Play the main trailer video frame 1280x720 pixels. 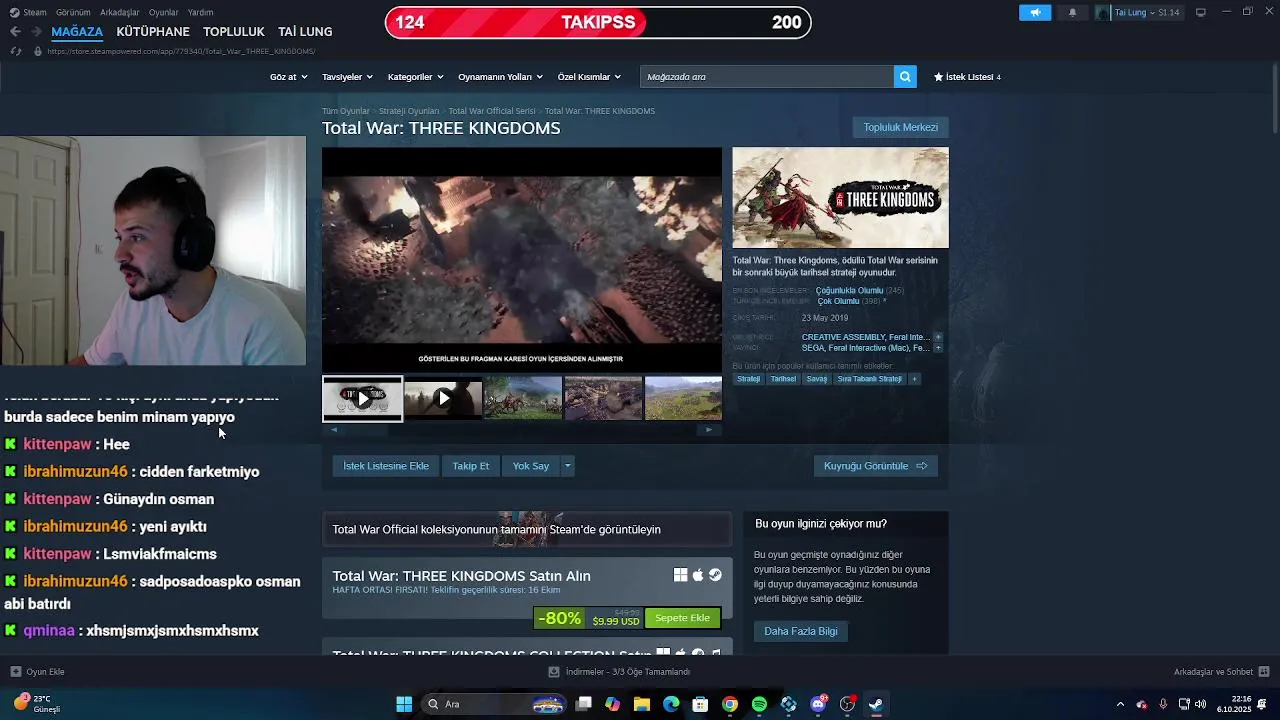coord(521,259)
